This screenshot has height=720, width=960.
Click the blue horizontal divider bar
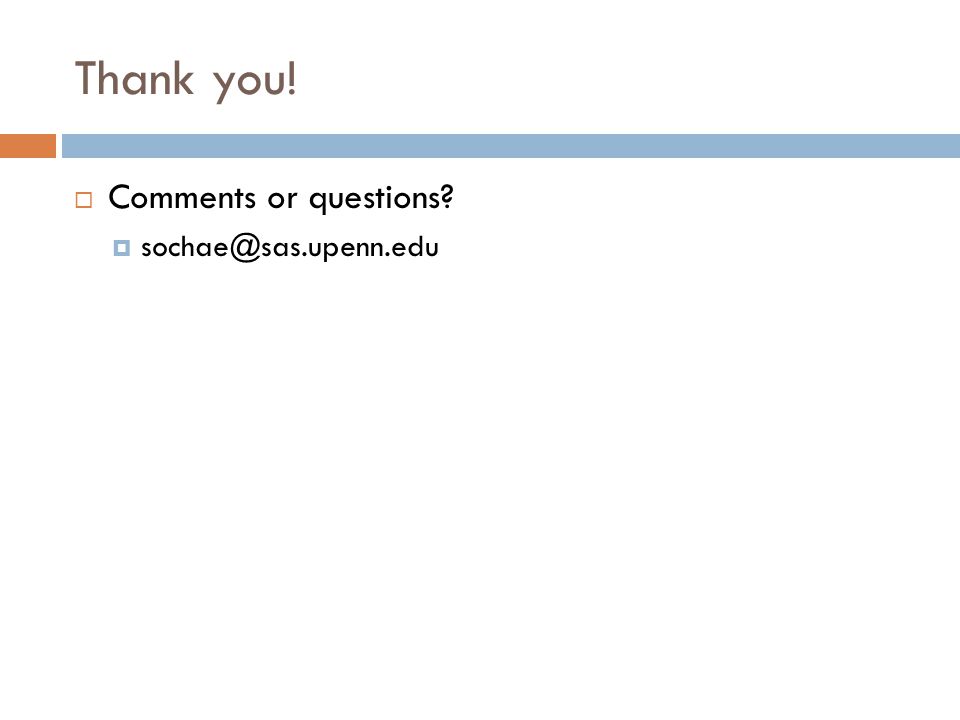pyautogui.click(x=511, y=146)
